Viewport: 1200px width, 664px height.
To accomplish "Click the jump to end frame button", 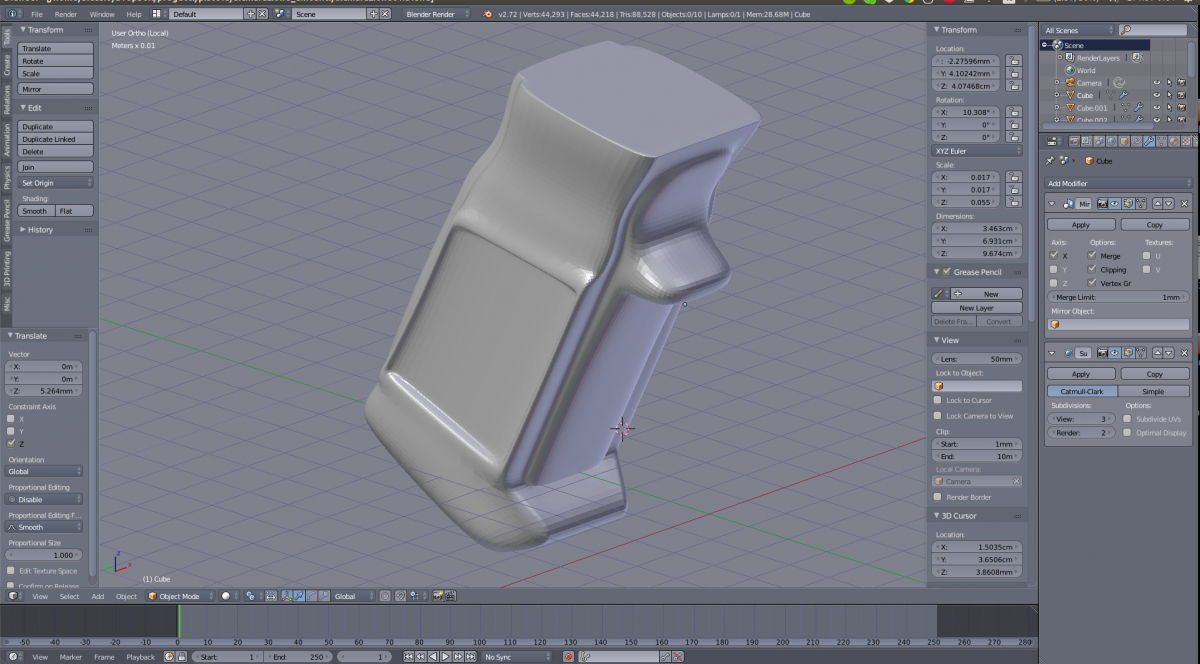I will (469, 657).
